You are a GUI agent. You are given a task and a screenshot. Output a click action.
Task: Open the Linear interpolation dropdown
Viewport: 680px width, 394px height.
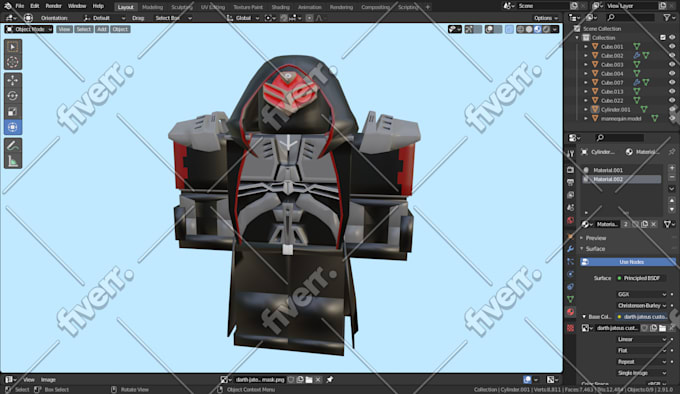click(x=641, y=339)
